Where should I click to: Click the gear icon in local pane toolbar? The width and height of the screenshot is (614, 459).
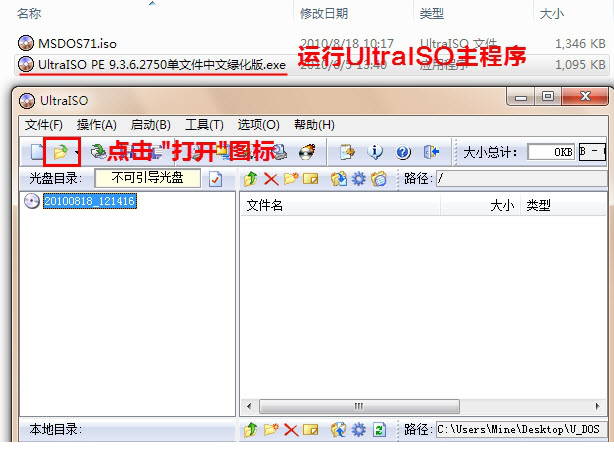(x=359, y=430)
